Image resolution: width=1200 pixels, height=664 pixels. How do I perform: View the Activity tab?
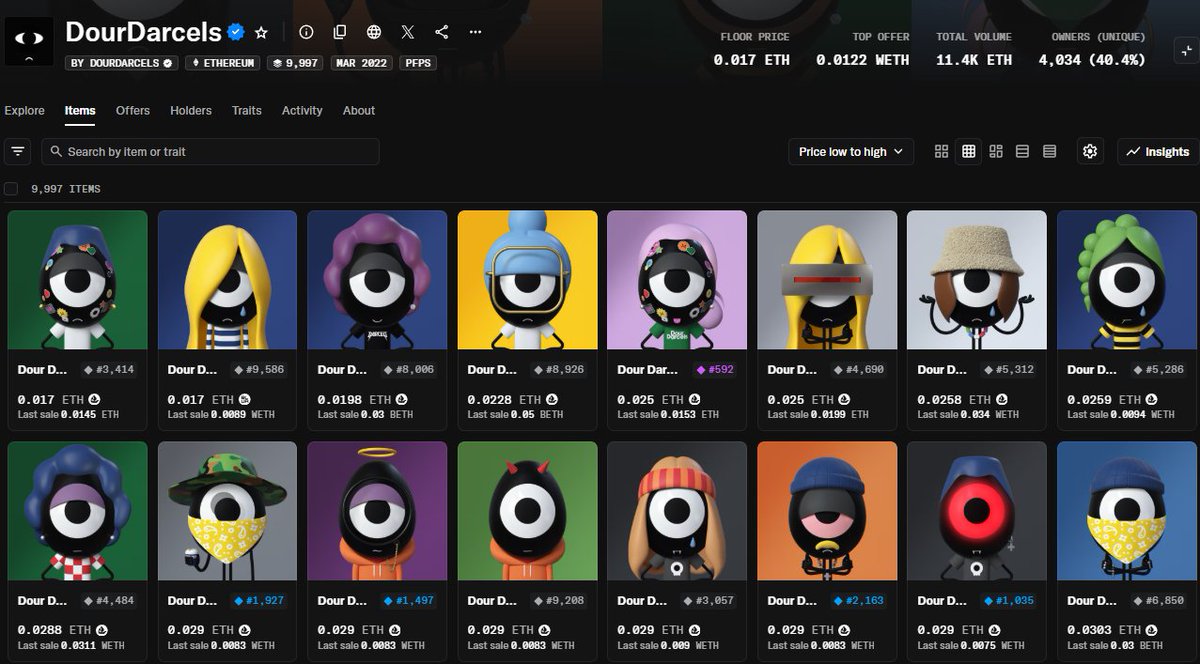(x=302, y=110)
